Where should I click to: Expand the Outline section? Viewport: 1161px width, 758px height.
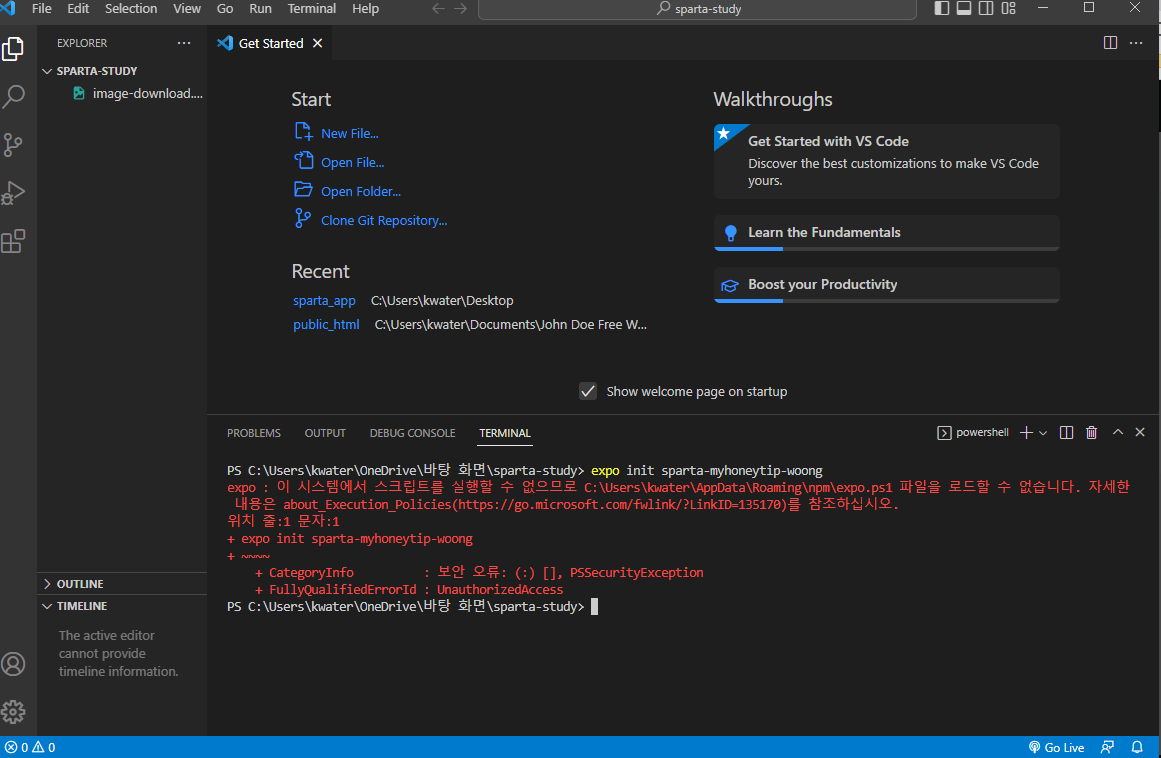(122, 584)
